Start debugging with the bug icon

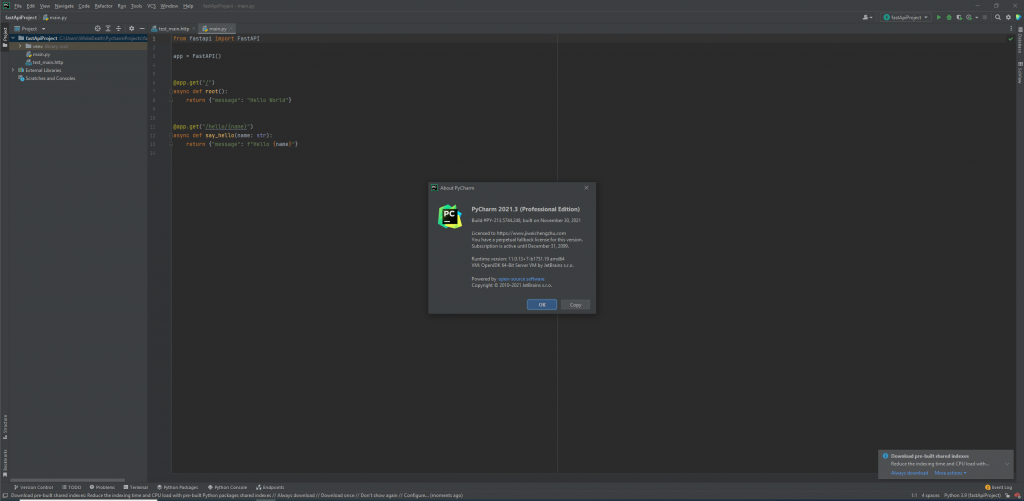tap(949, 18)
